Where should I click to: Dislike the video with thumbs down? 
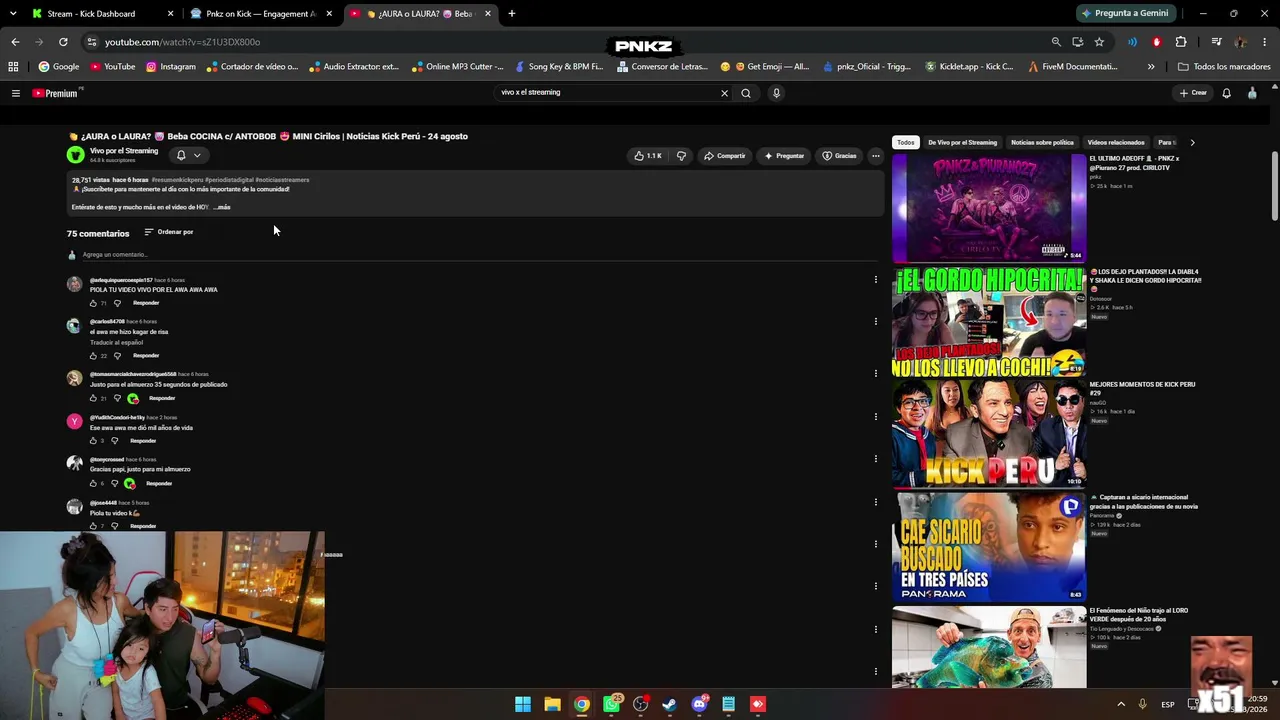click(681, 156)
